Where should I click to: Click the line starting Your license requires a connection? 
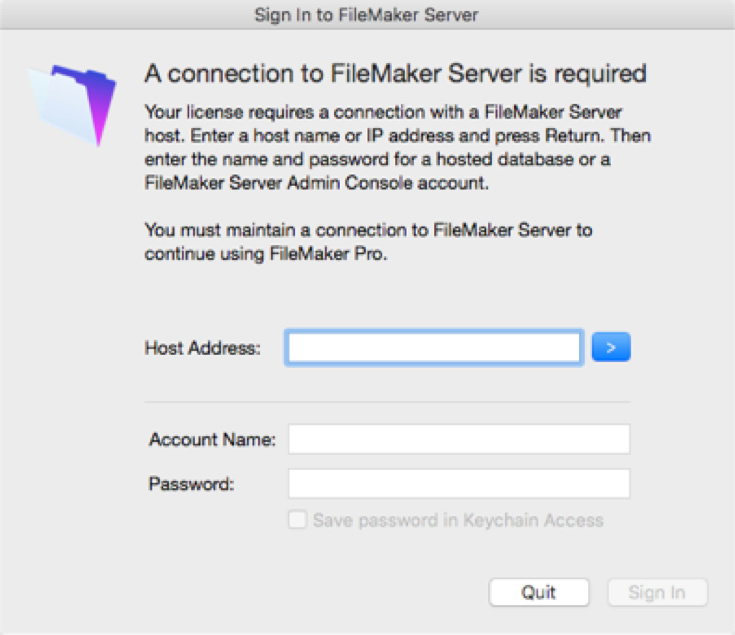pyautogui.click(x=383, y=112)
